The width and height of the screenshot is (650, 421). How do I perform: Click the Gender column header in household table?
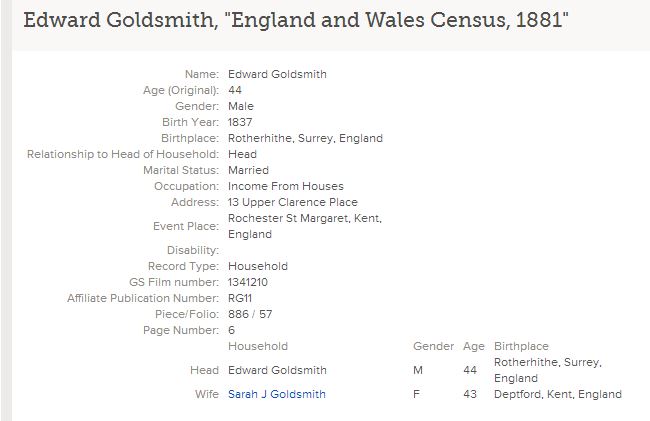(434, 346)
